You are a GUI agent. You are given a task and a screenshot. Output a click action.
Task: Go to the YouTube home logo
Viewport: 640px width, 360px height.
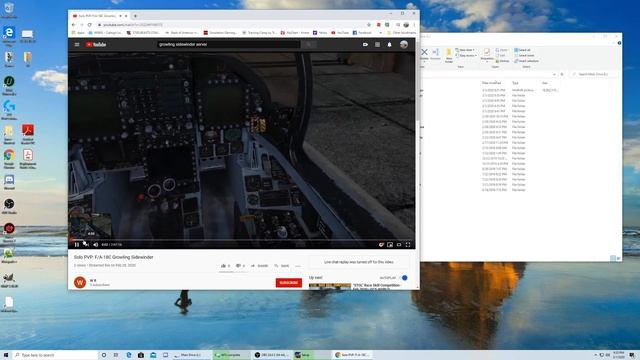point(96,44)
